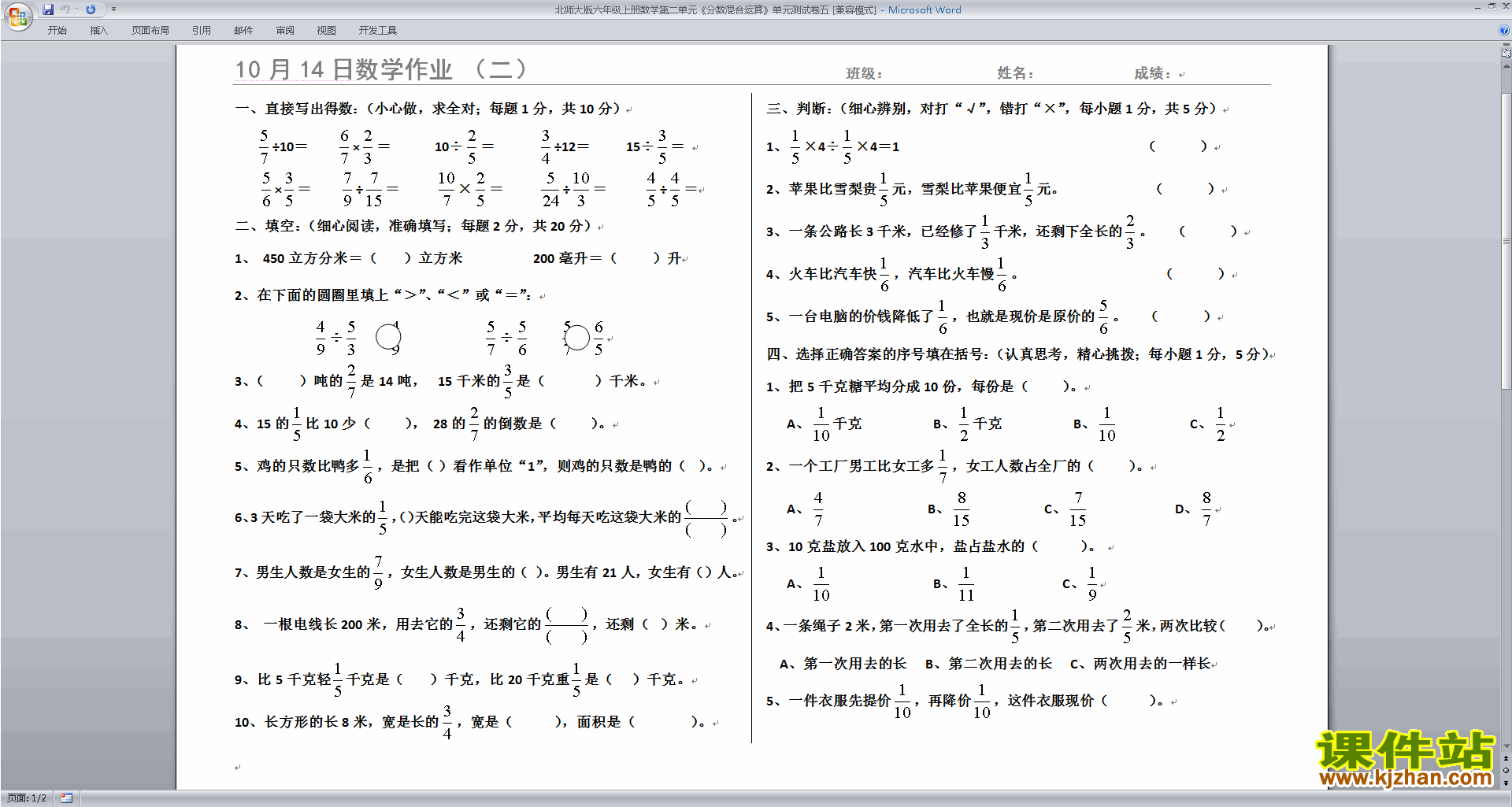Click option B、第二次用去的长
The width and height of the screenshot is (1512, 807).
(988, 664)
